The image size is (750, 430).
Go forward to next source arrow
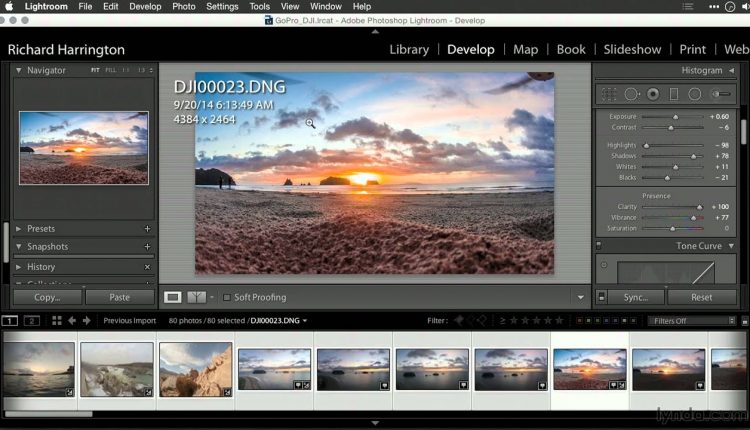tap(87, 320)
